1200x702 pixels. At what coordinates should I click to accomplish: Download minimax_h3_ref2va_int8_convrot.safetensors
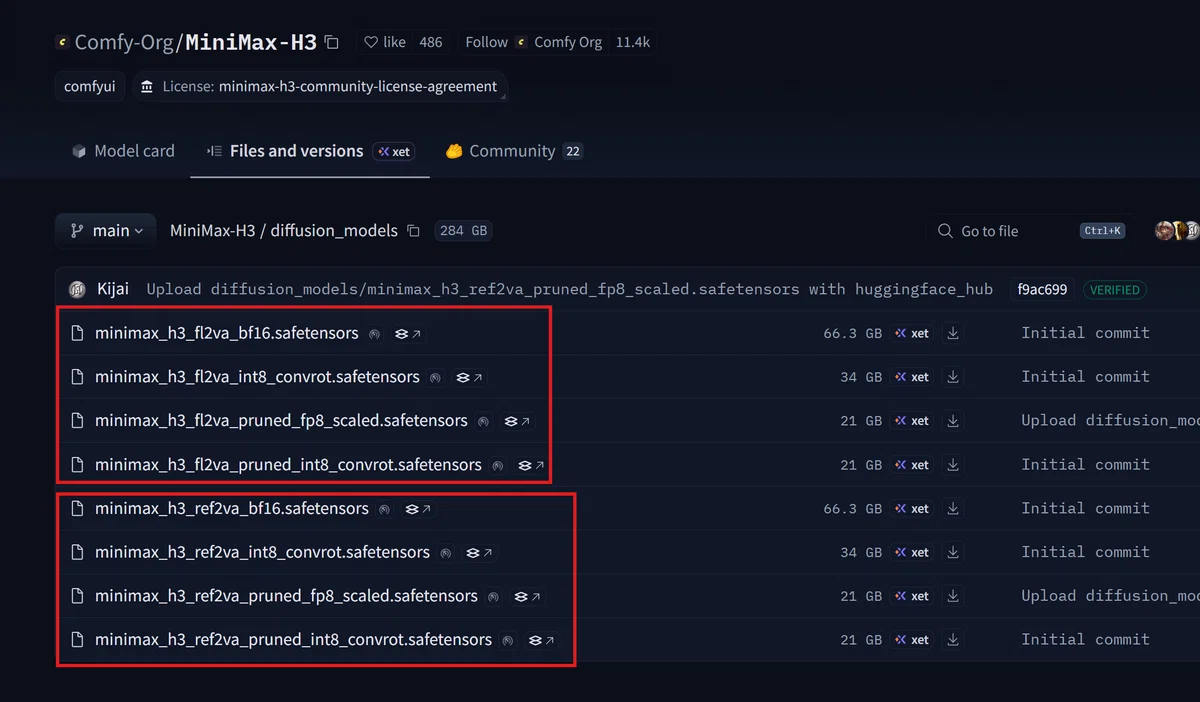953,552
